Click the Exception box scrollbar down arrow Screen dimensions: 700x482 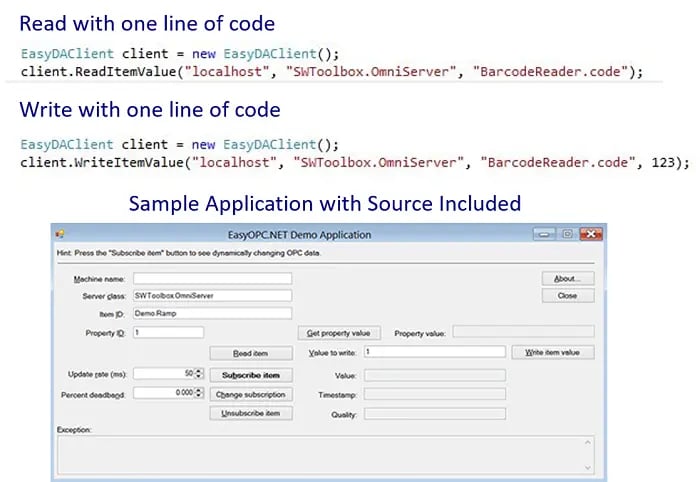588,466
